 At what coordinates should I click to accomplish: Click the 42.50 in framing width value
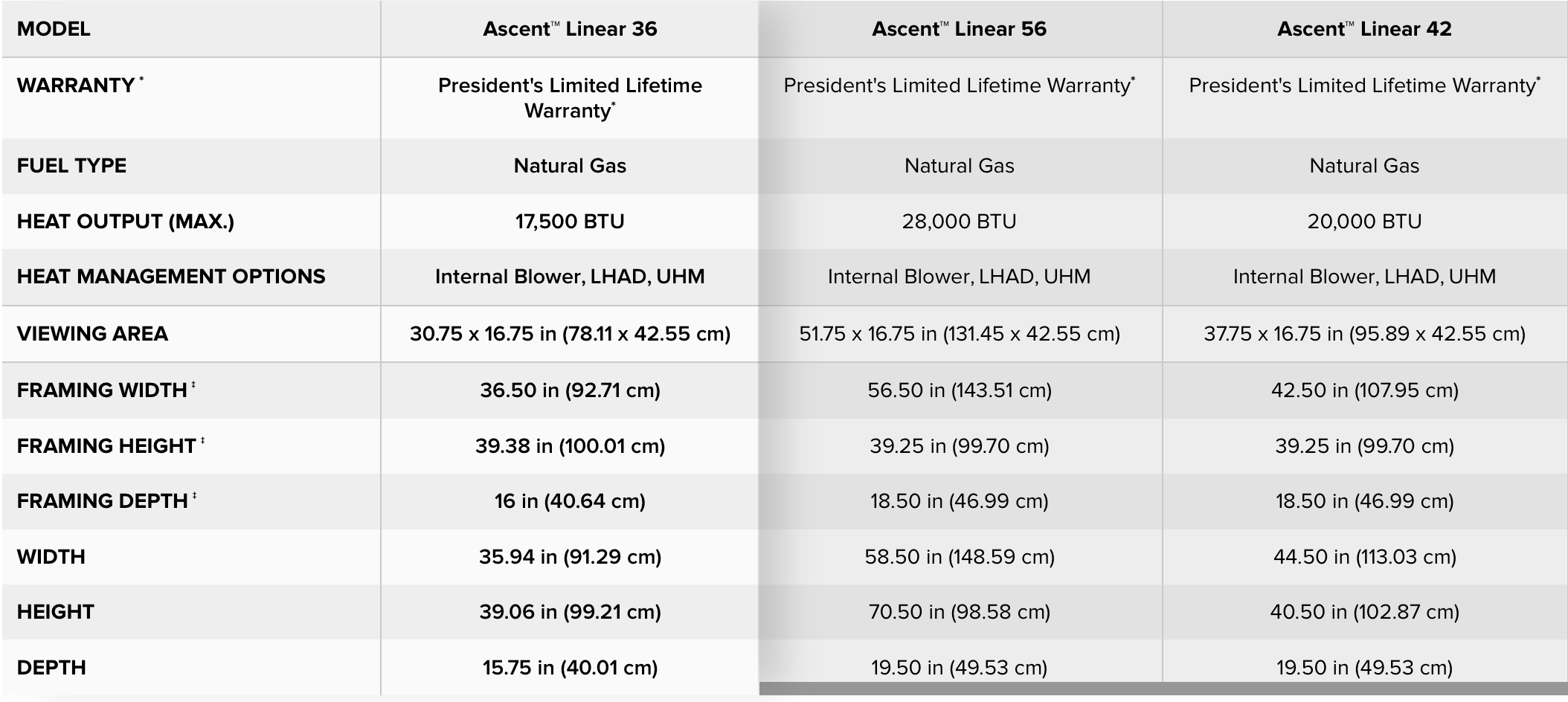1364,390
